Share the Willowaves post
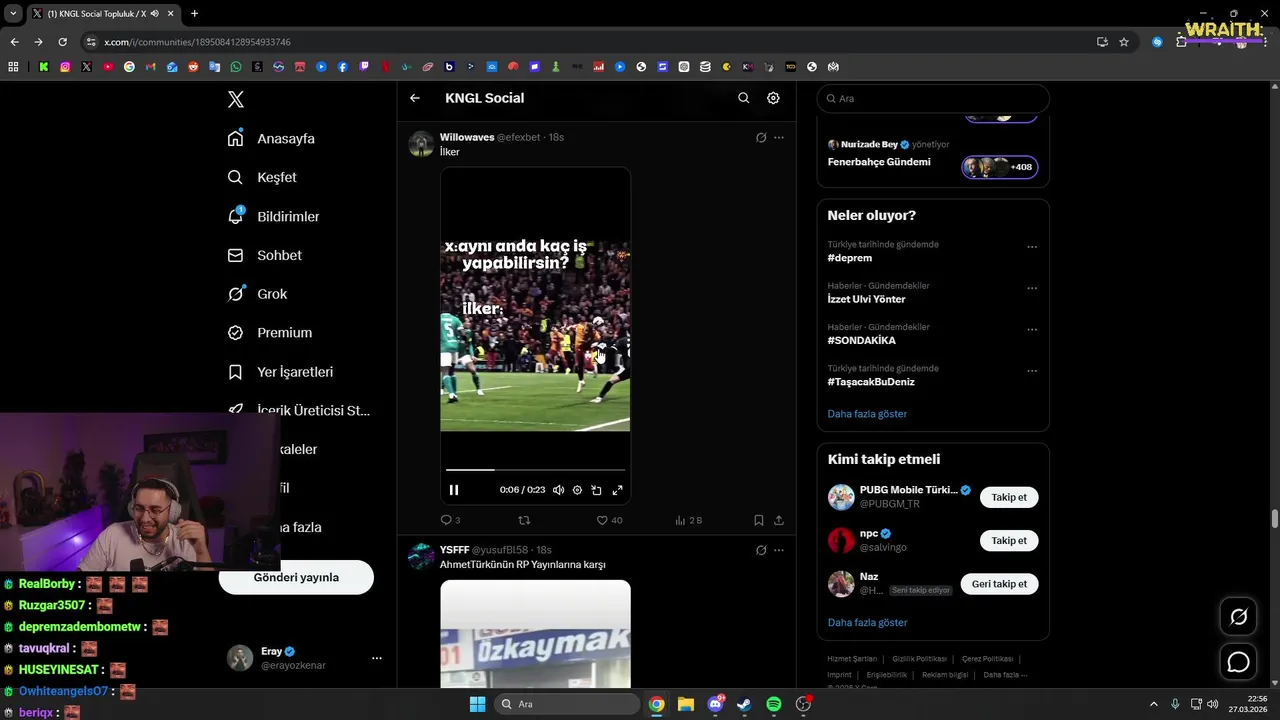This screenshot has width=1280, height=720. click(x=779, y=520)
